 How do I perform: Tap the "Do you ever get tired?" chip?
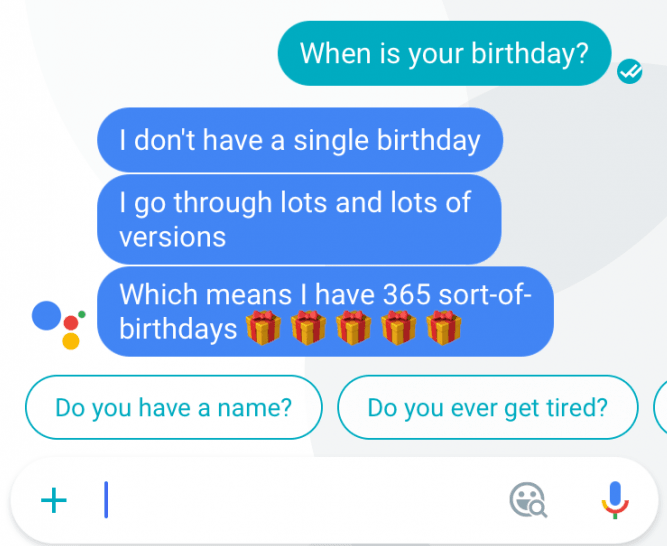pos(487,407)
